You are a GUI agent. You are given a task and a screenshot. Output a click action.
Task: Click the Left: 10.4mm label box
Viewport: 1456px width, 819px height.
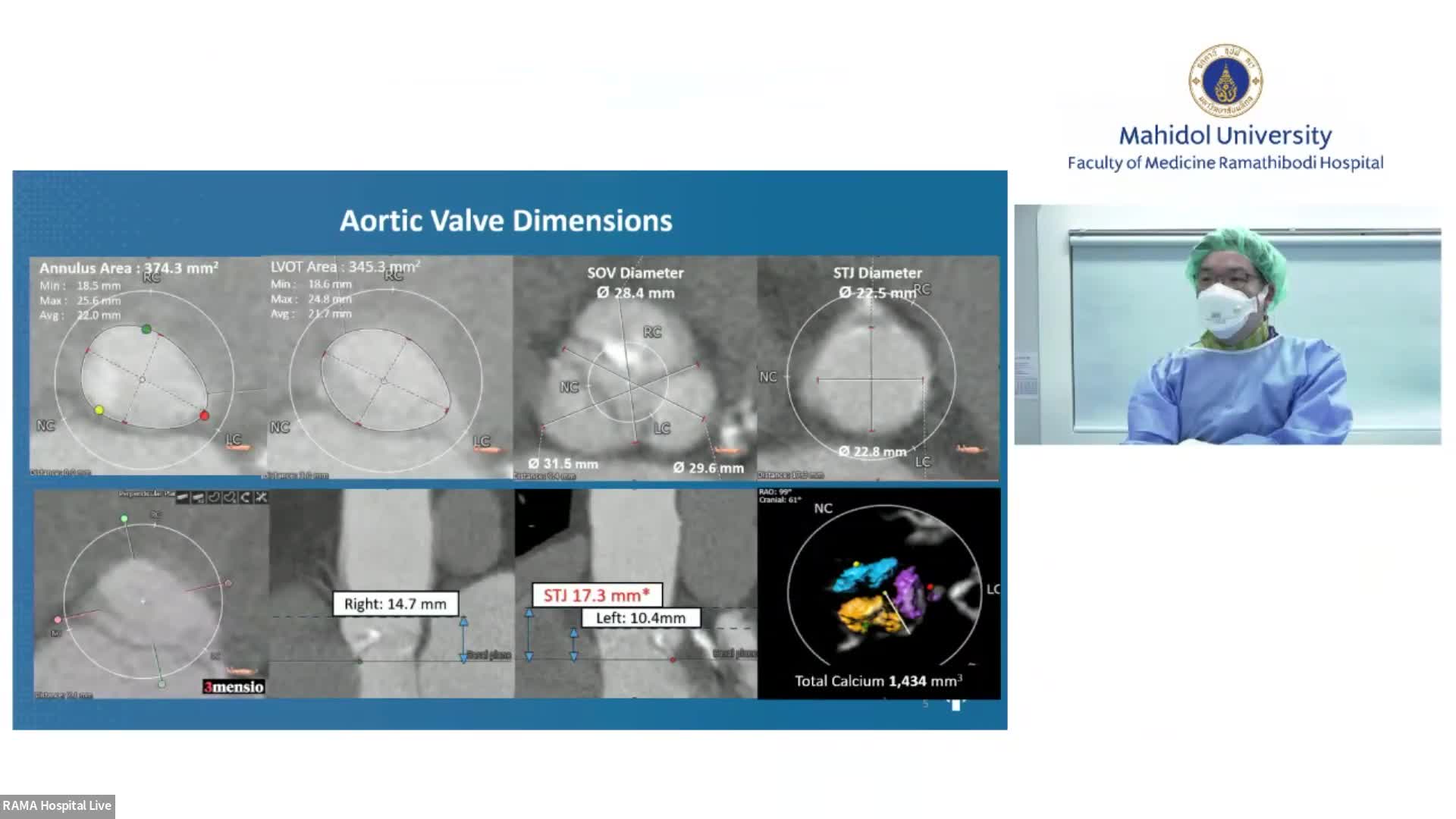pos(640,618)
